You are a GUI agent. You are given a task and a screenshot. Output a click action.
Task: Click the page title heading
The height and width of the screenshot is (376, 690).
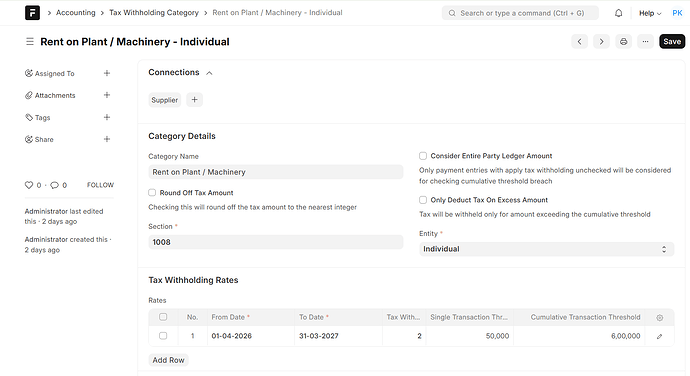point(135,42)
